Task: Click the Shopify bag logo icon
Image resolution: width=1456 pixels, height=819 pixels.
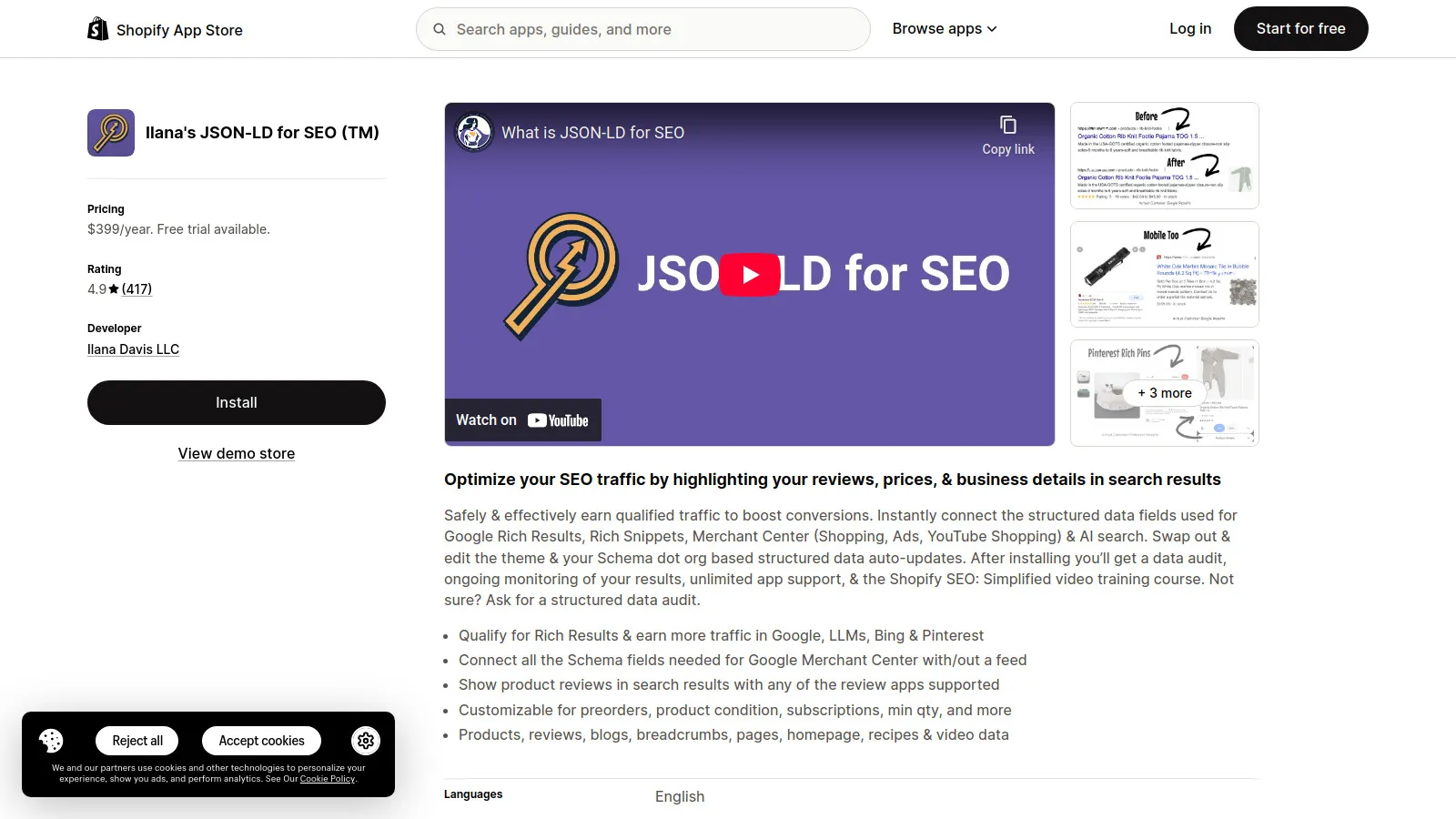Action: pos(97,29)
